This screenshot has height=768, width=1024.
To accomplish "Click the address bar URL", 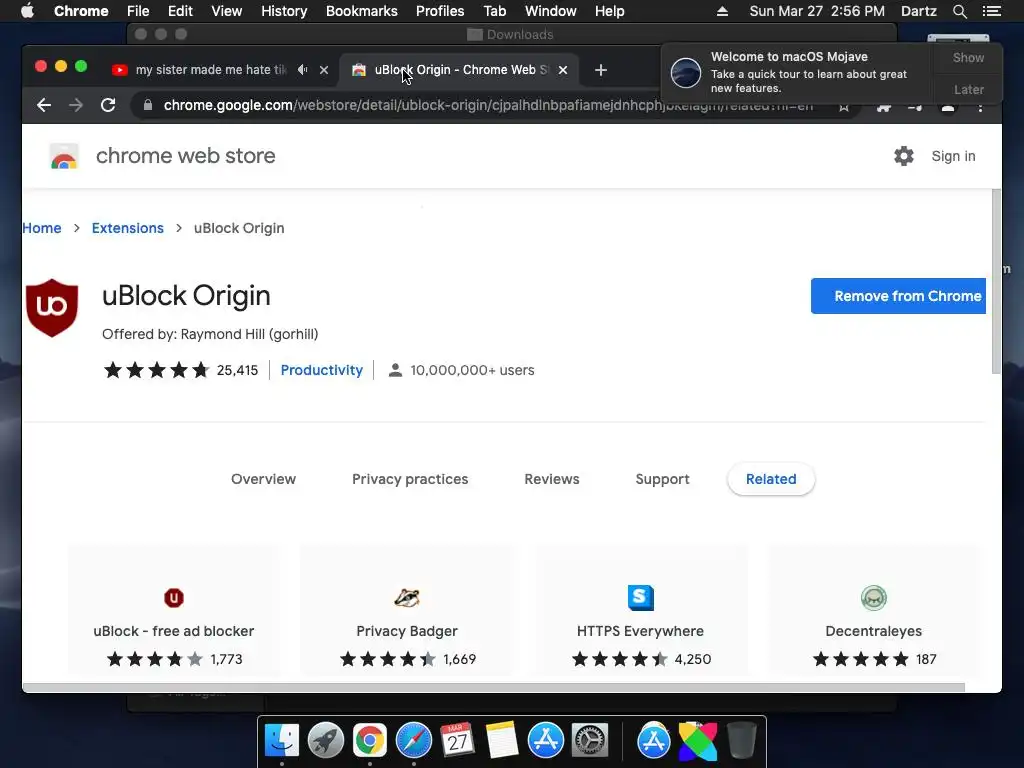I will click(x=488, y=105).
